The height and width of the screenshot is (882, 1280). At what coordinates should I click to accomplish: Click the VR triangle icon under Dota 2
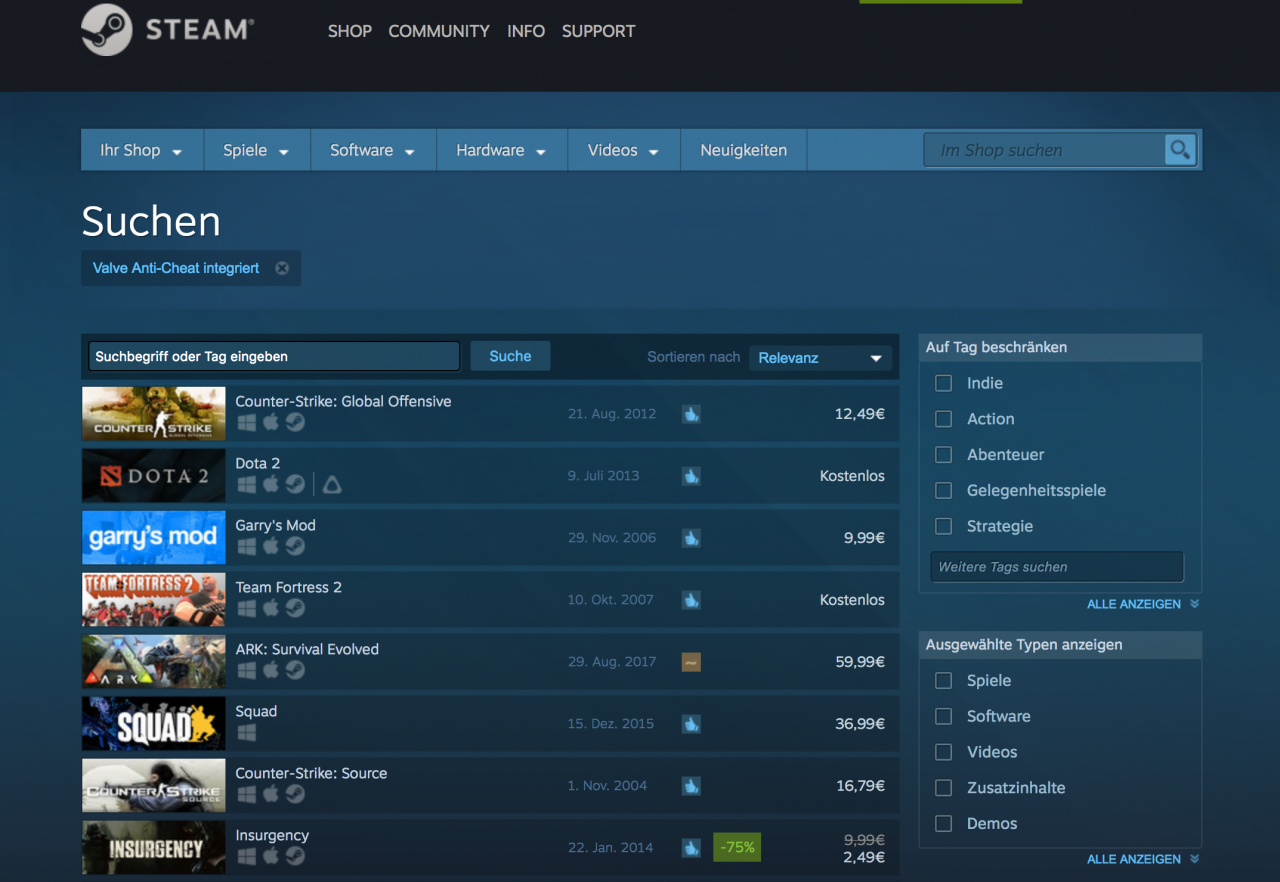click(332, 484)
